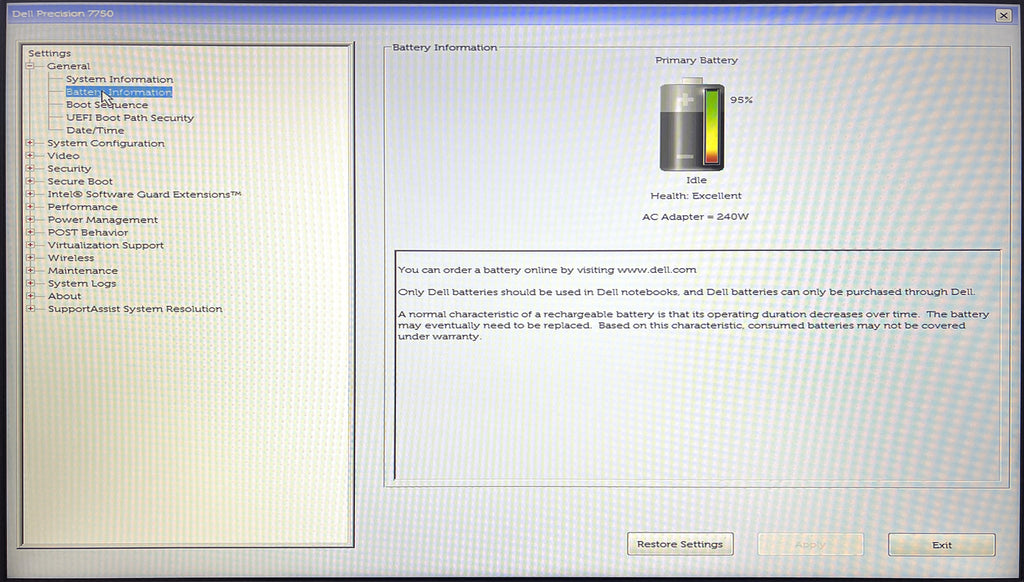Image resolution: width=1024 pixels, height=582 pixels.
Task: Select the System Configuration label
Action: tap(106, 143)
